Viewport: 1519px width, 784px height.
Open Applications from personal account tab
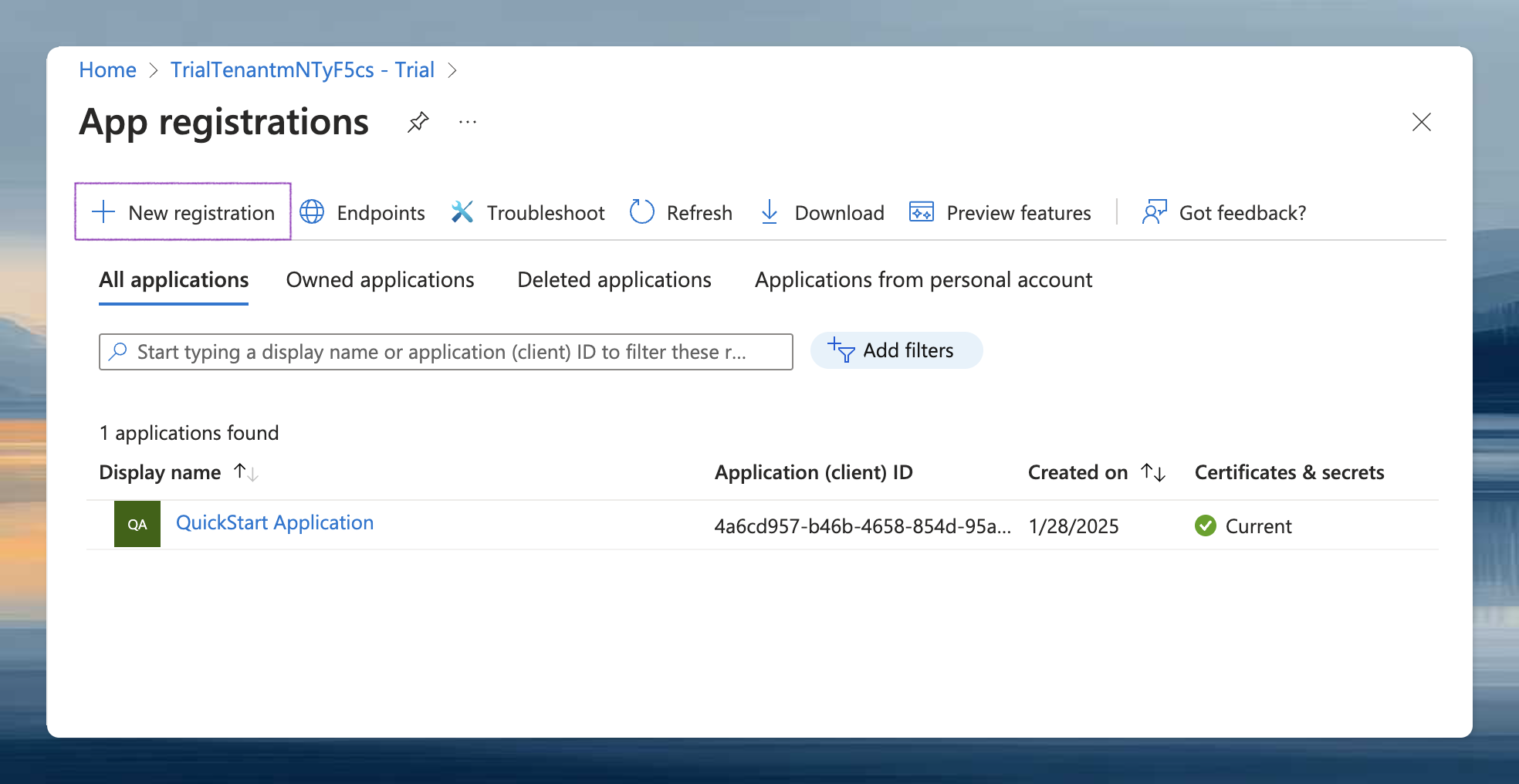coord(924,279)
